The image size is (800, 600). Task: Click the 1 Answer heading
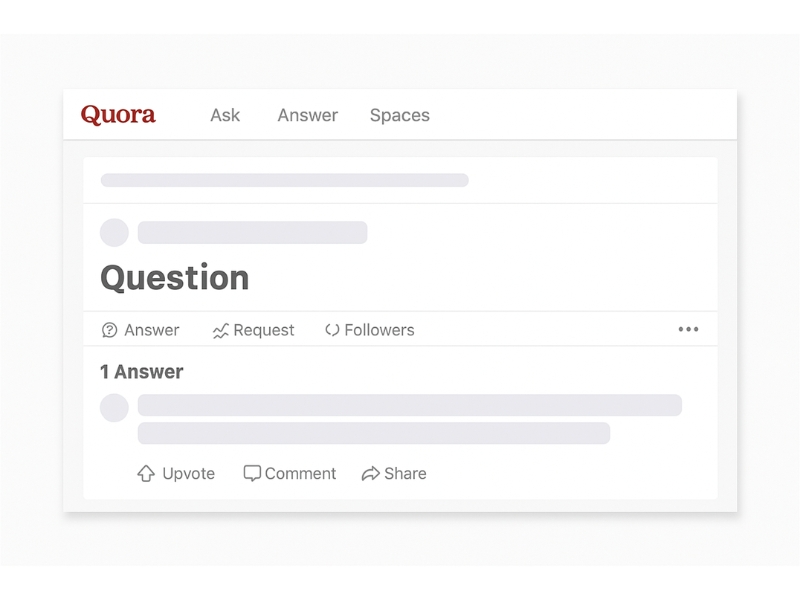point(141,371)
